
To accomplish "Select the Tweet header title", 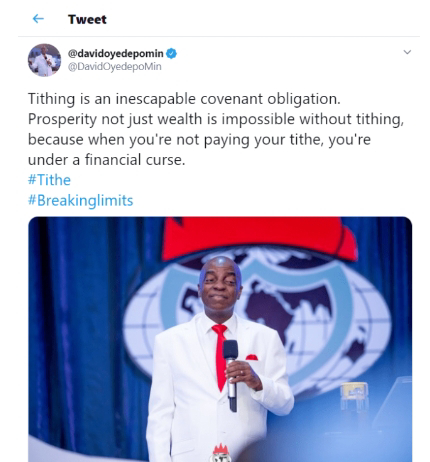I will point(87,19).
